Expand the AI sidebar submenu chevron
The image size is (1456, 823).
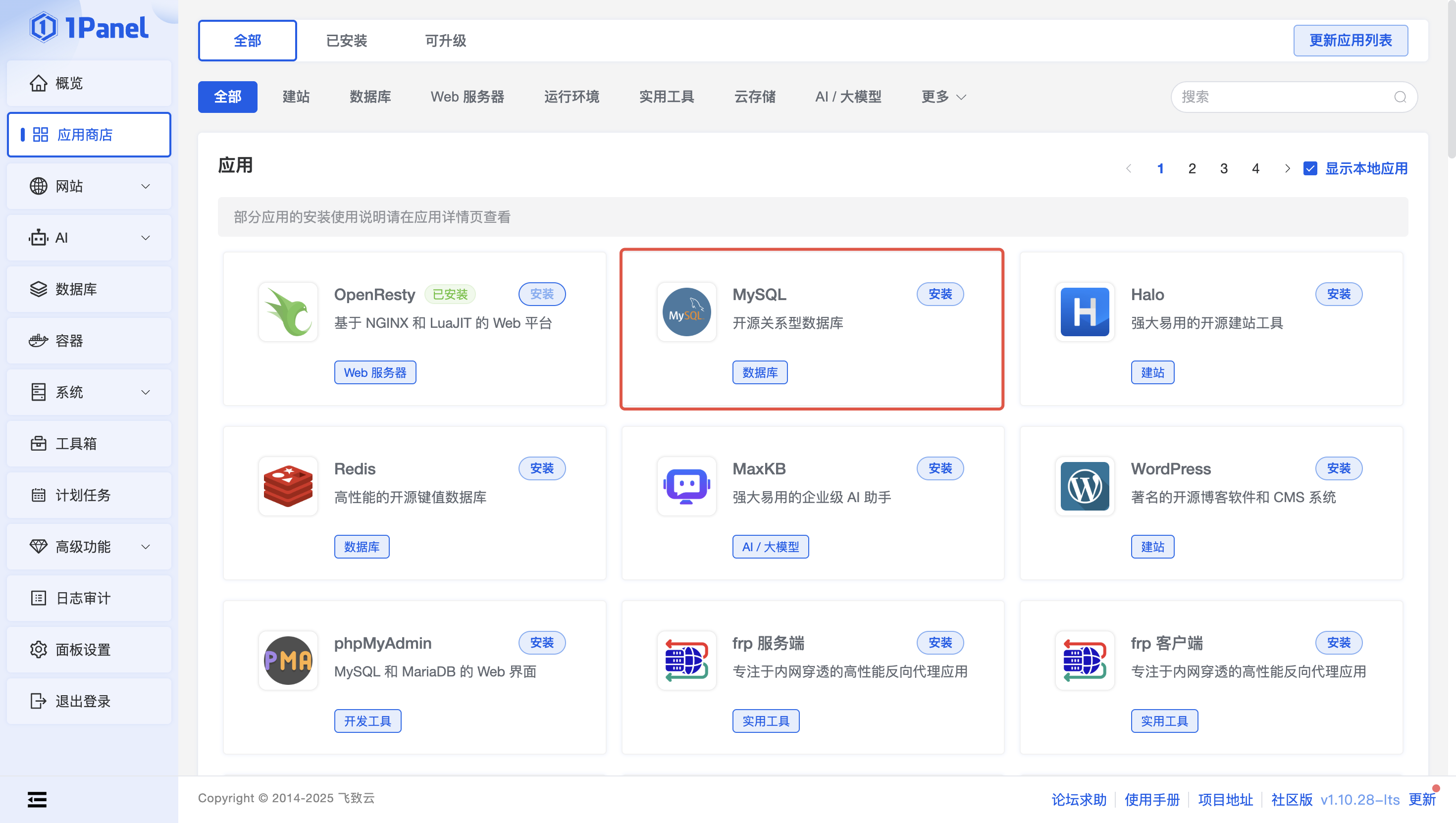145,237
